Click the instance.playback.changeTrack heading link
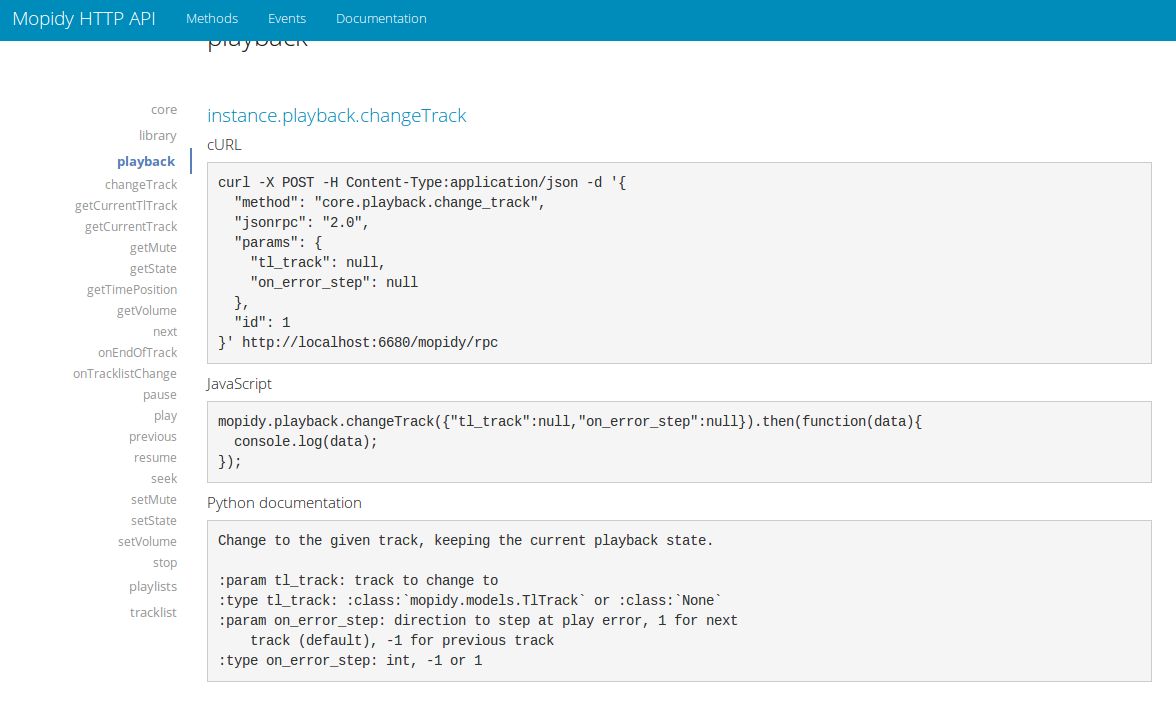This screenshot has height=713, width=1176. pyautogui.click(x=337, y=116)
